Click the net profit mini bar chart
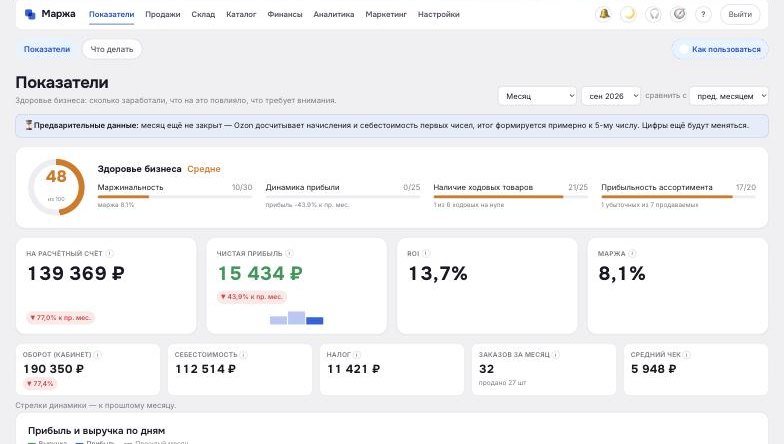The image size is (784, 444). [296, 318]
